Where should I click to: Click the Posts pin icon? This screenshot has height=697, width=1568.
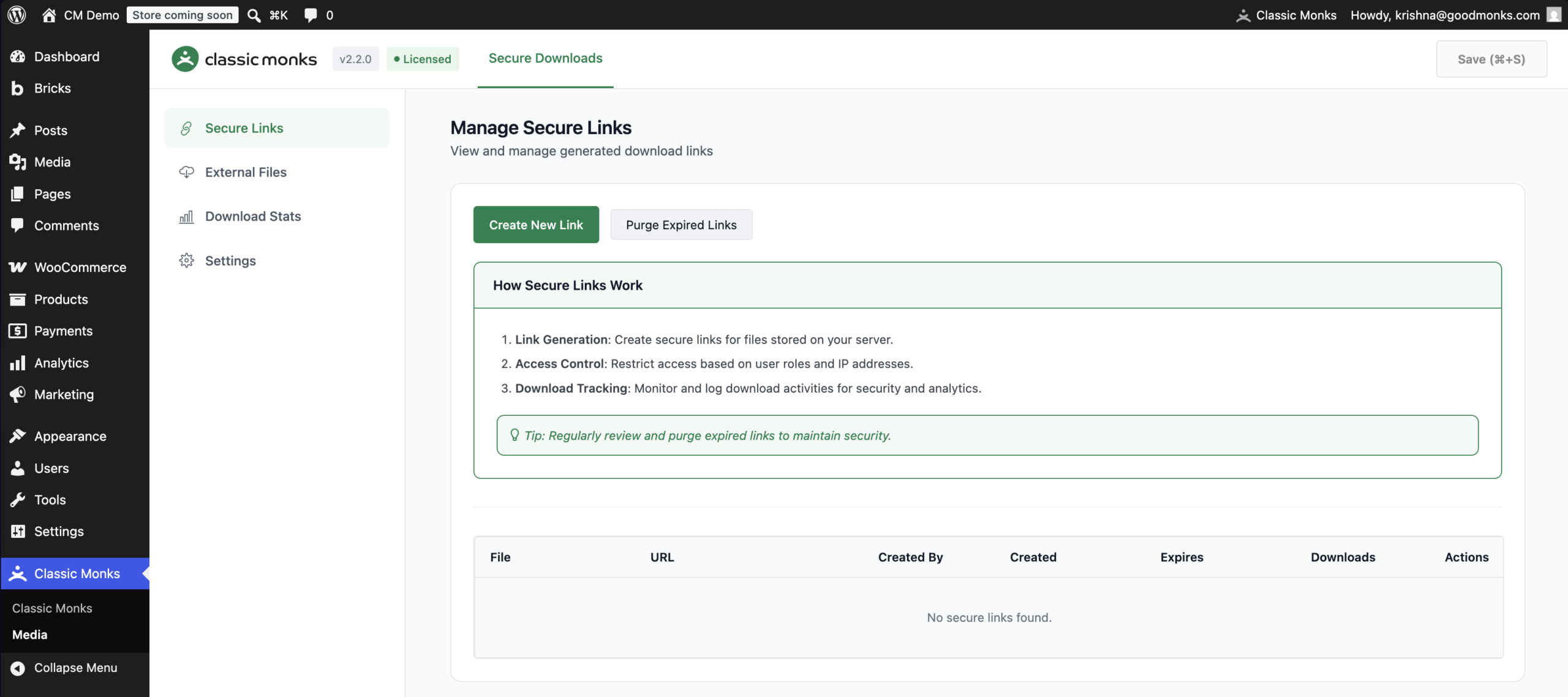(x=18, y=130)
